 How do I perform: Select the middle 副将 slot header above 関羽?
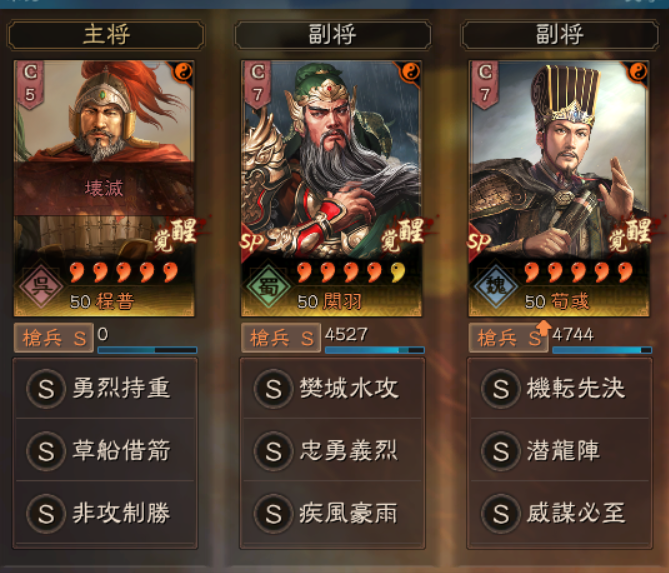click(333, 35)
